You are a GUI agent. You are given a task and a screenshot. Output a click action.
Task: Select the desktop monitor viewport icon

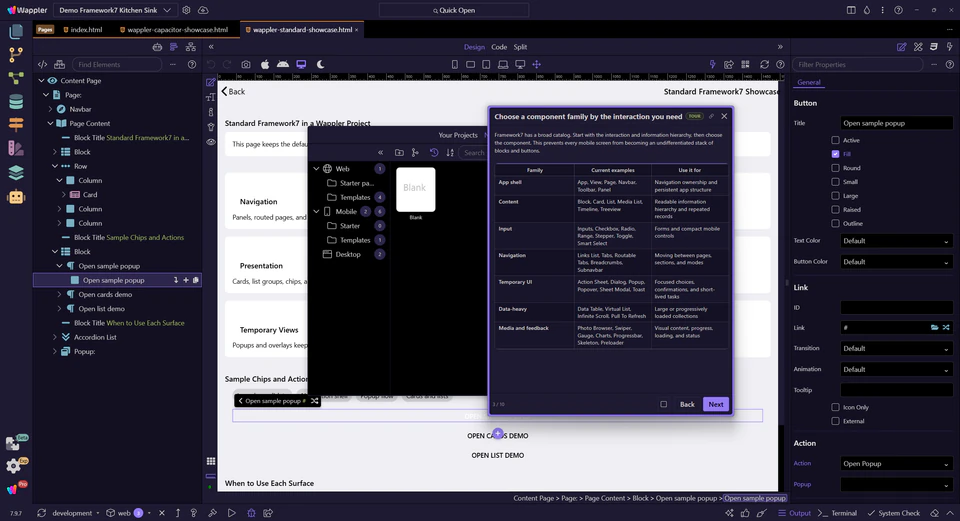pos(520,64)
